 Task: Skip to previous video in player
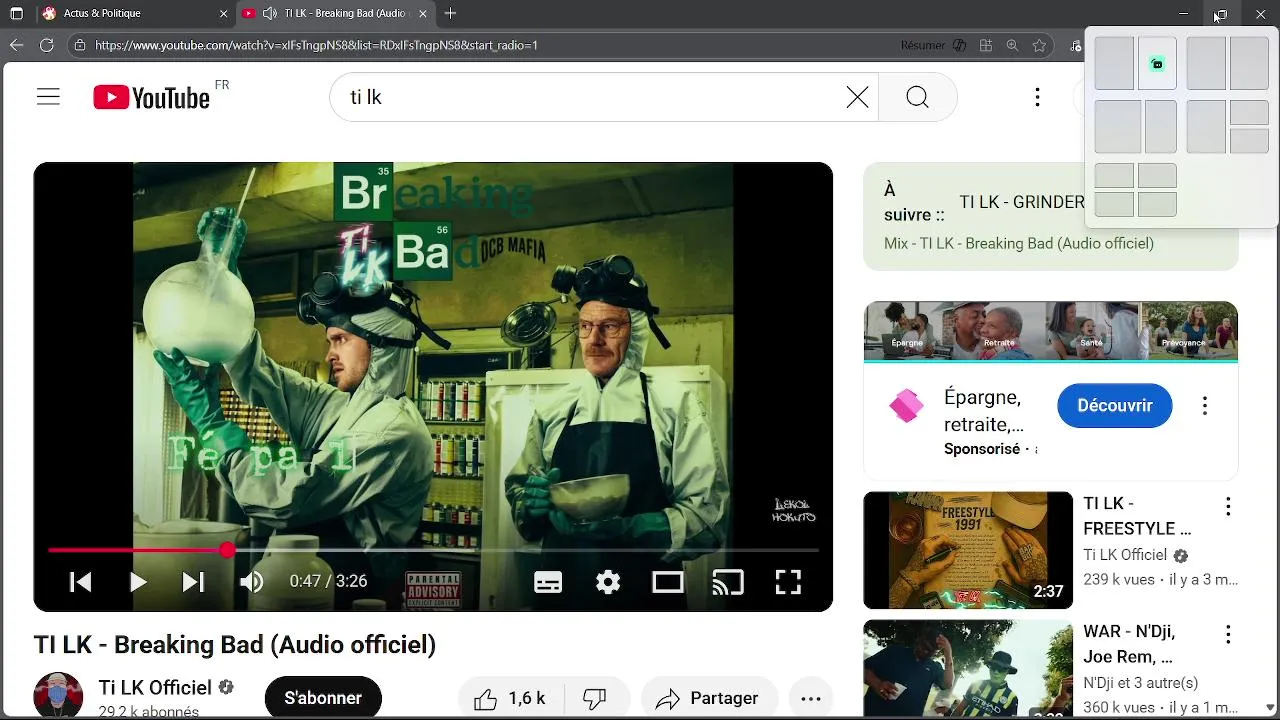pos(81,581)
